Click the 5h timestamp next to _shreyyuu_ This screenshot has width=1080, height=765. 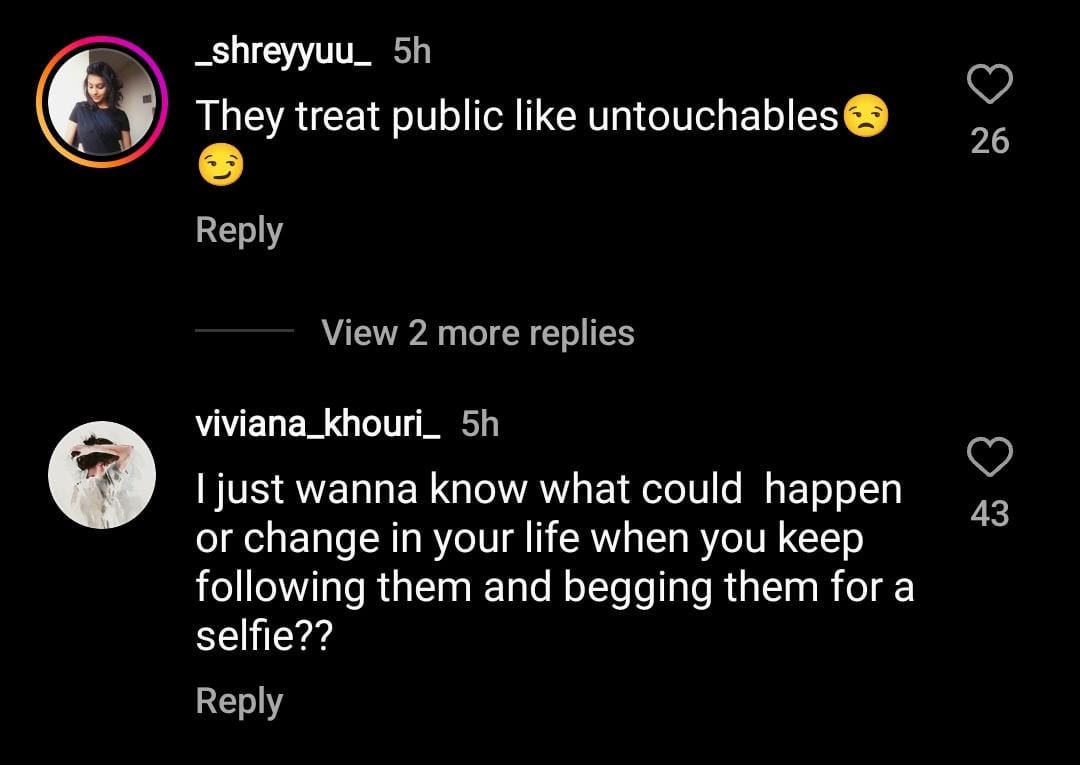tap(412, 51)
